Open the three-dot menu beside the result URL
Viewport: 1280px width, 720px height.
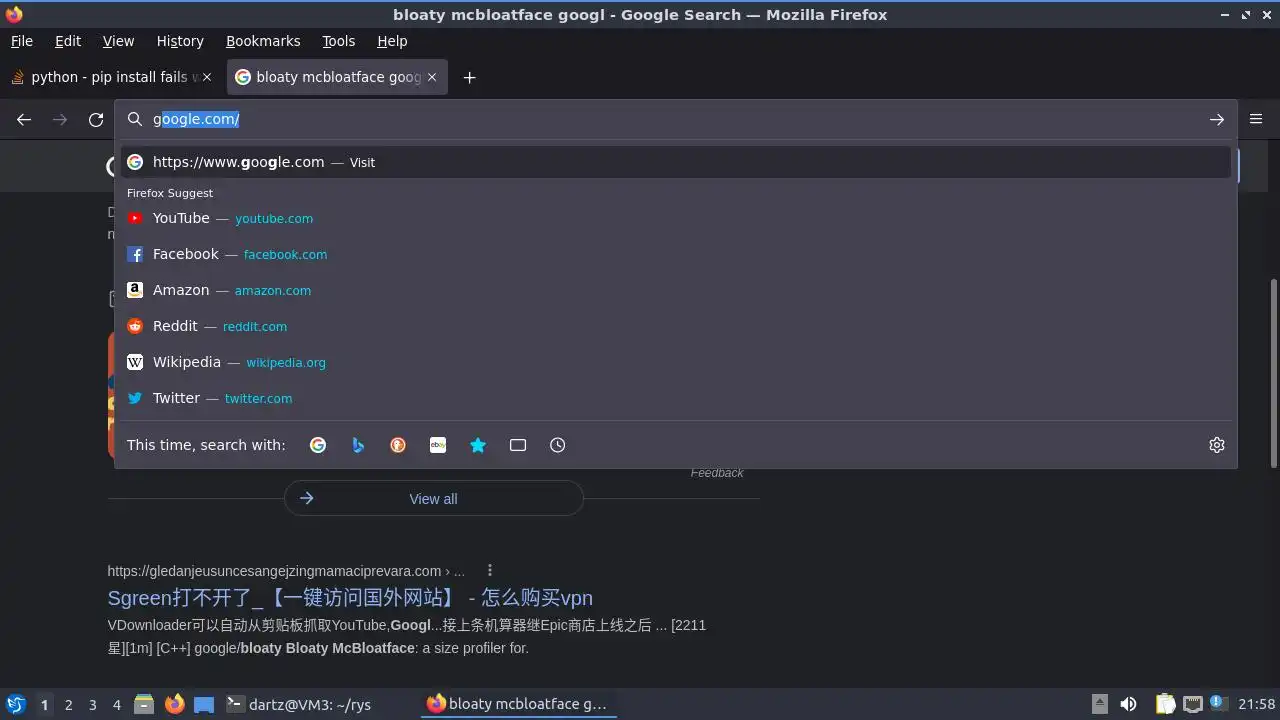pyautogui.click(x=490, y=570)
